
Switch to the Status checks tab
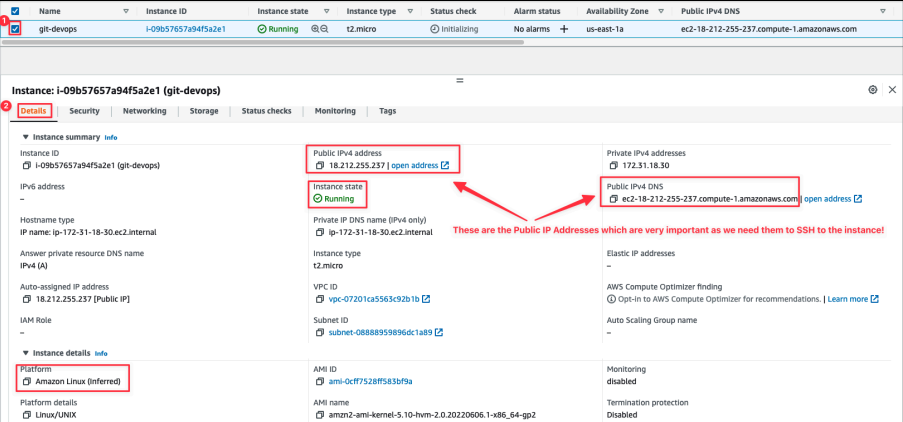coord(266,111)
